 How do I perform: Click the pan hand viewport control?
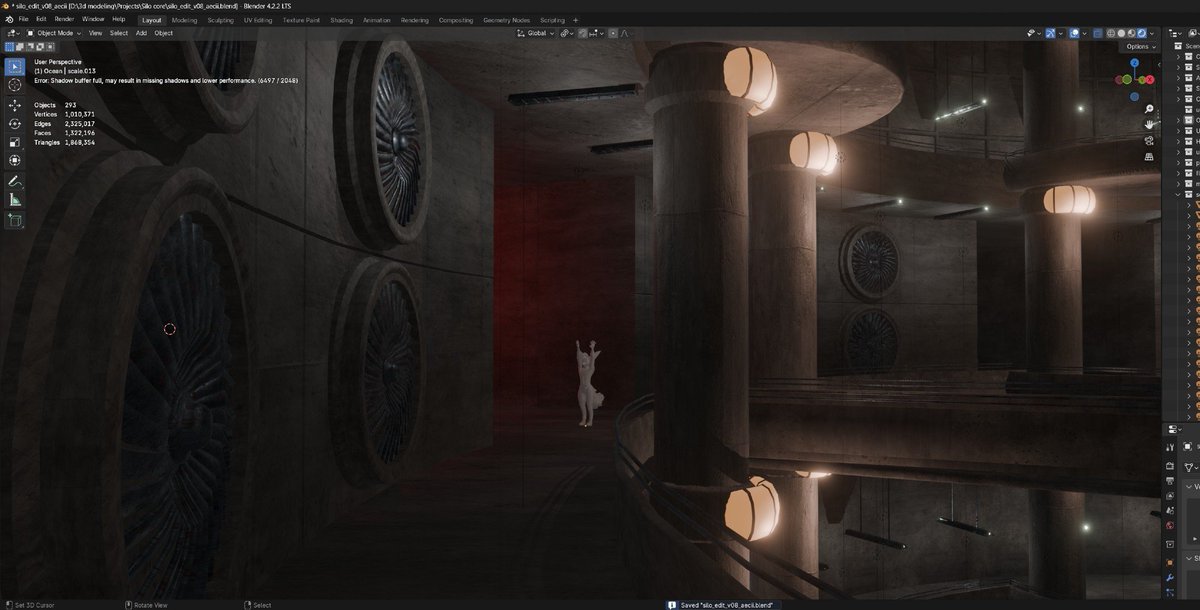click(x=1149, y=124)
